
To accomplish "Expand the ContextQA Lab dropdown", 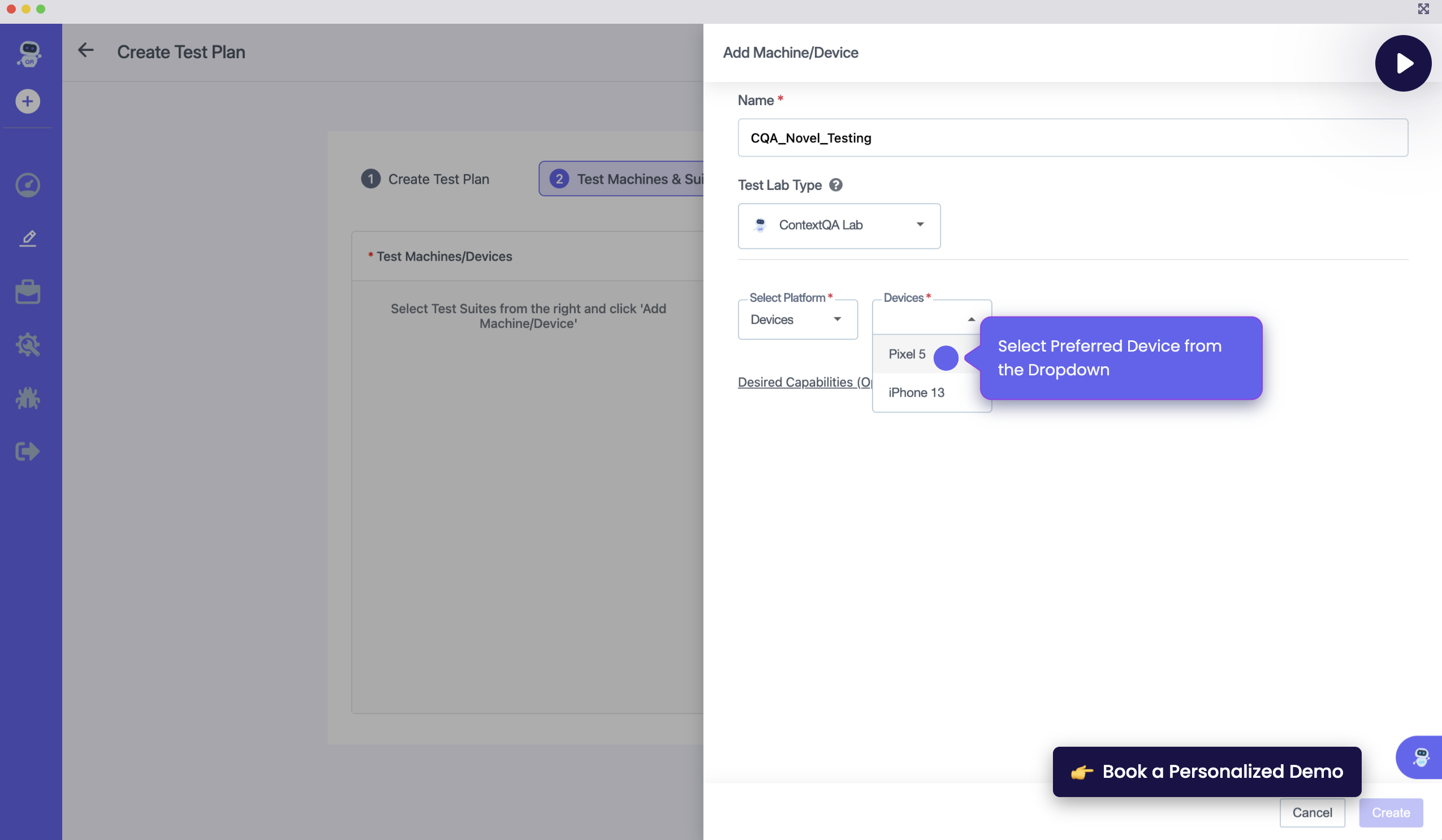I will 839,226.
